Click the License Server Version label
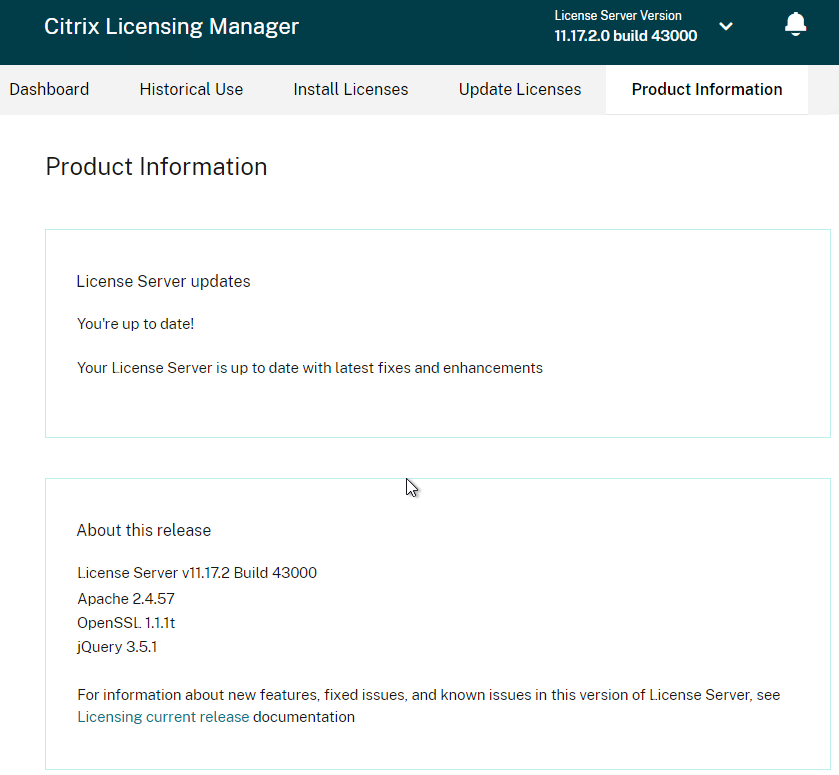The height and width of the screenshot is (775, 839). 618,16
